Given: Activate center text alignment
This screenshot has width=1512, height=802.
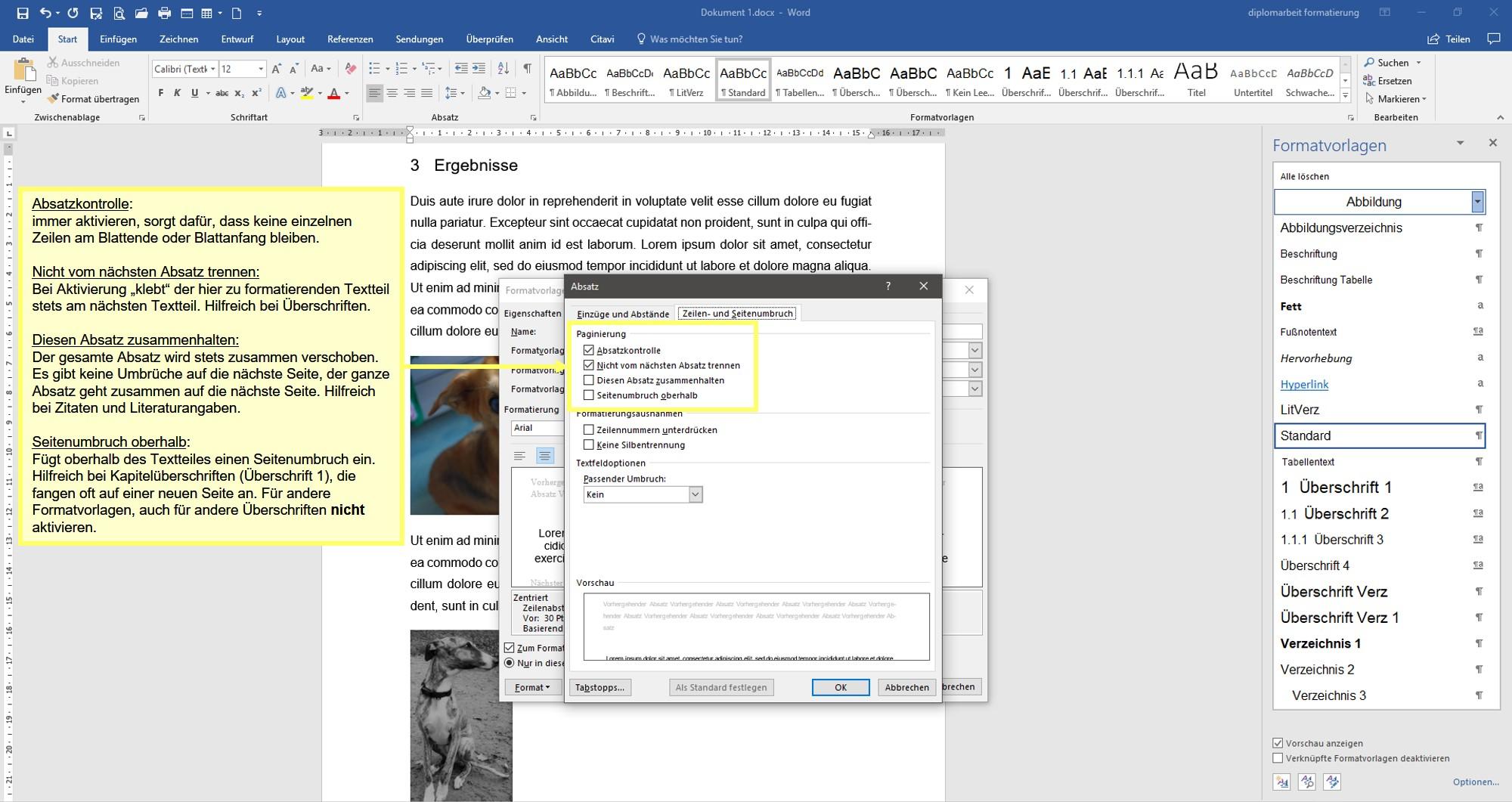Looking at the screenshot, I should point(390,94).
